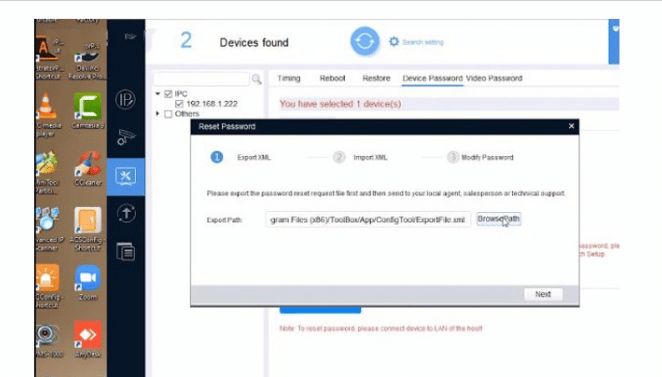
Task: Select the Device Password tab
Action: point(432,78)
